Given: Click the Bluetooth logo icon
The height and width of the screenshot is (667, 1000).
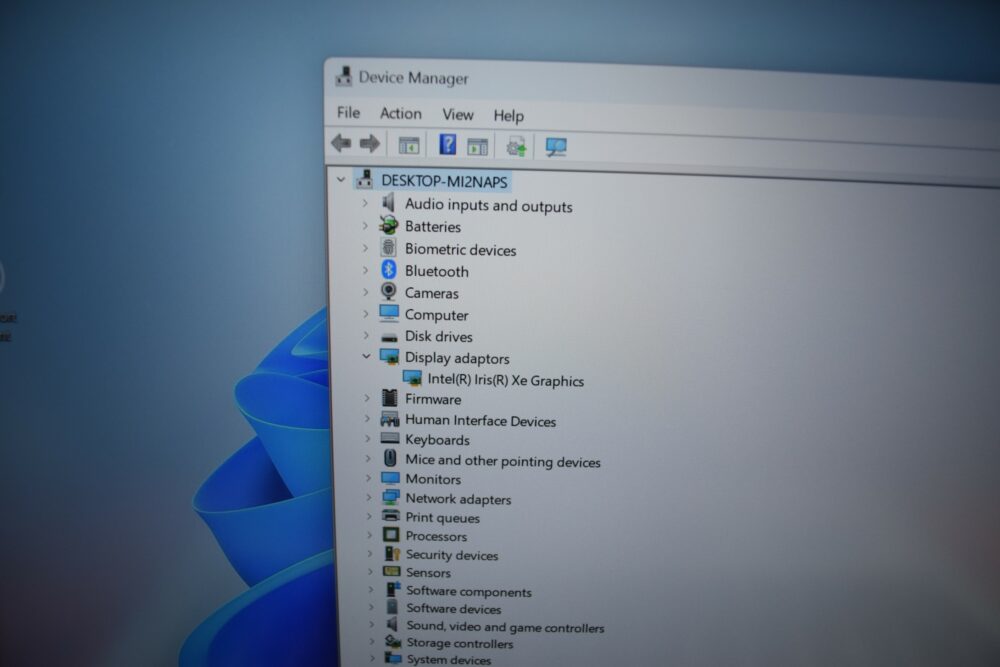Looking at the screenshot, I should point(388,269).
